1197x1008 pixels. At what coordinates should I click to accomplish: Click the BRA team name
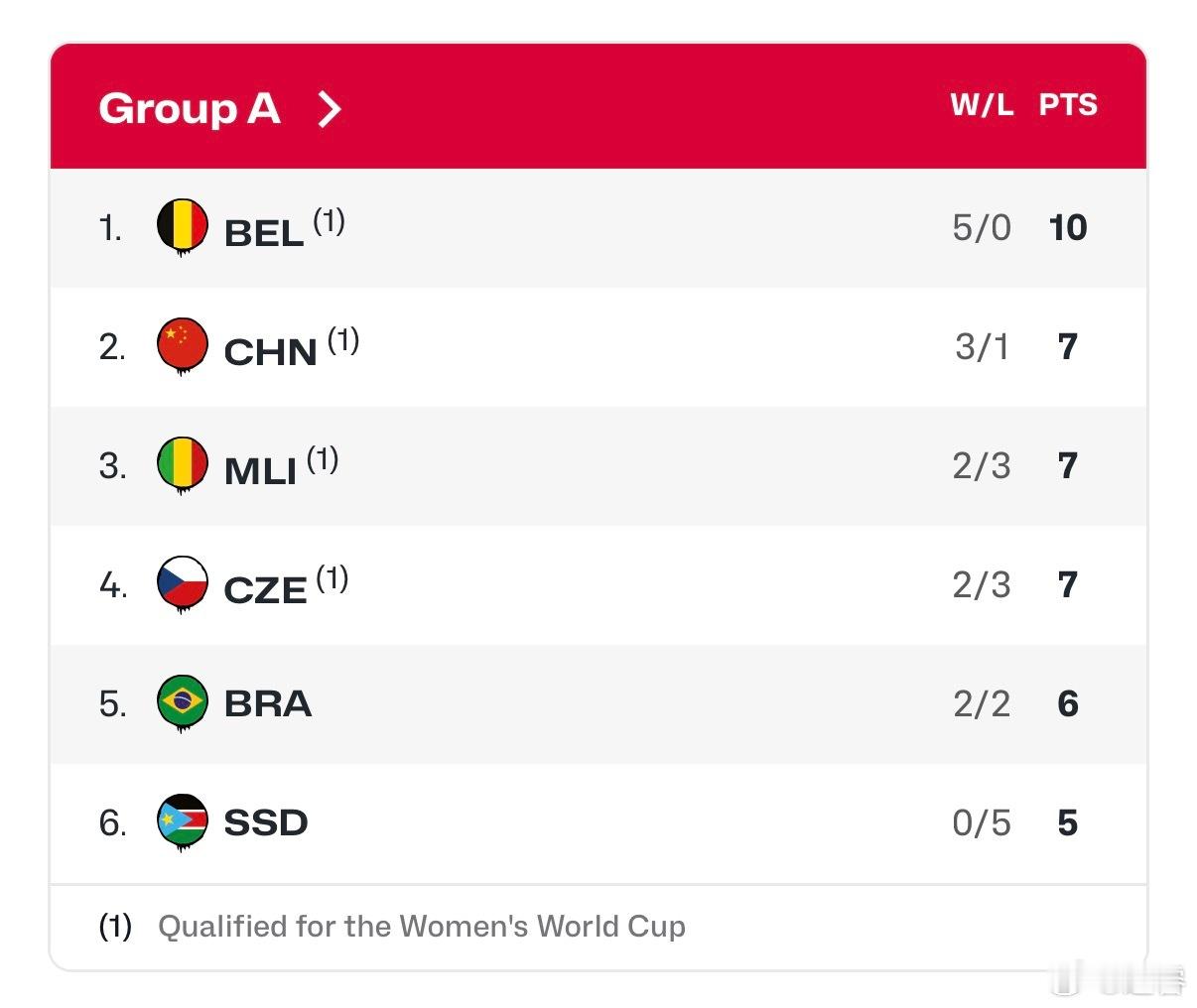268,703
